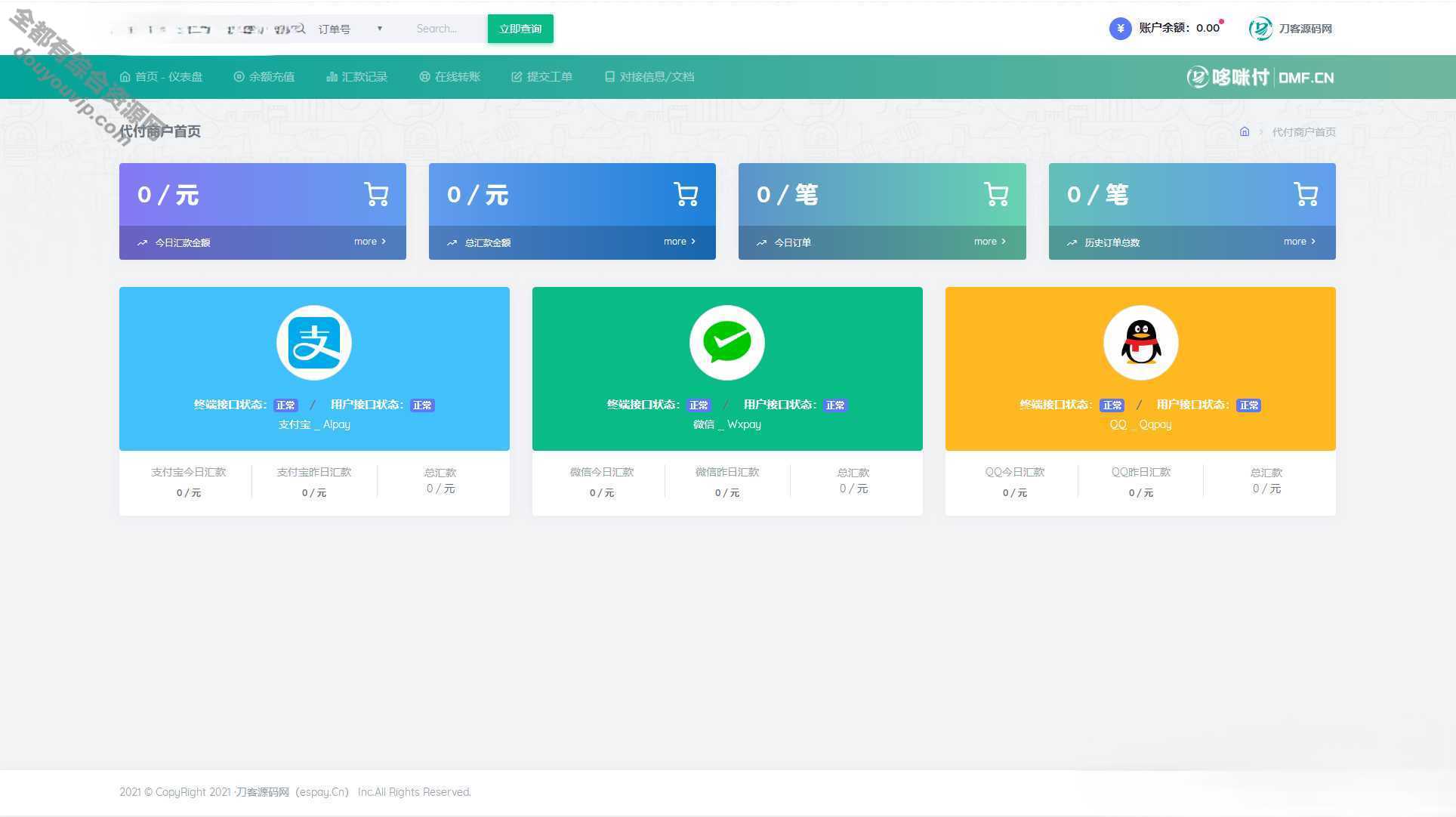Click 终端接口状态 正常 badge on QQ card

[1112, 405]
